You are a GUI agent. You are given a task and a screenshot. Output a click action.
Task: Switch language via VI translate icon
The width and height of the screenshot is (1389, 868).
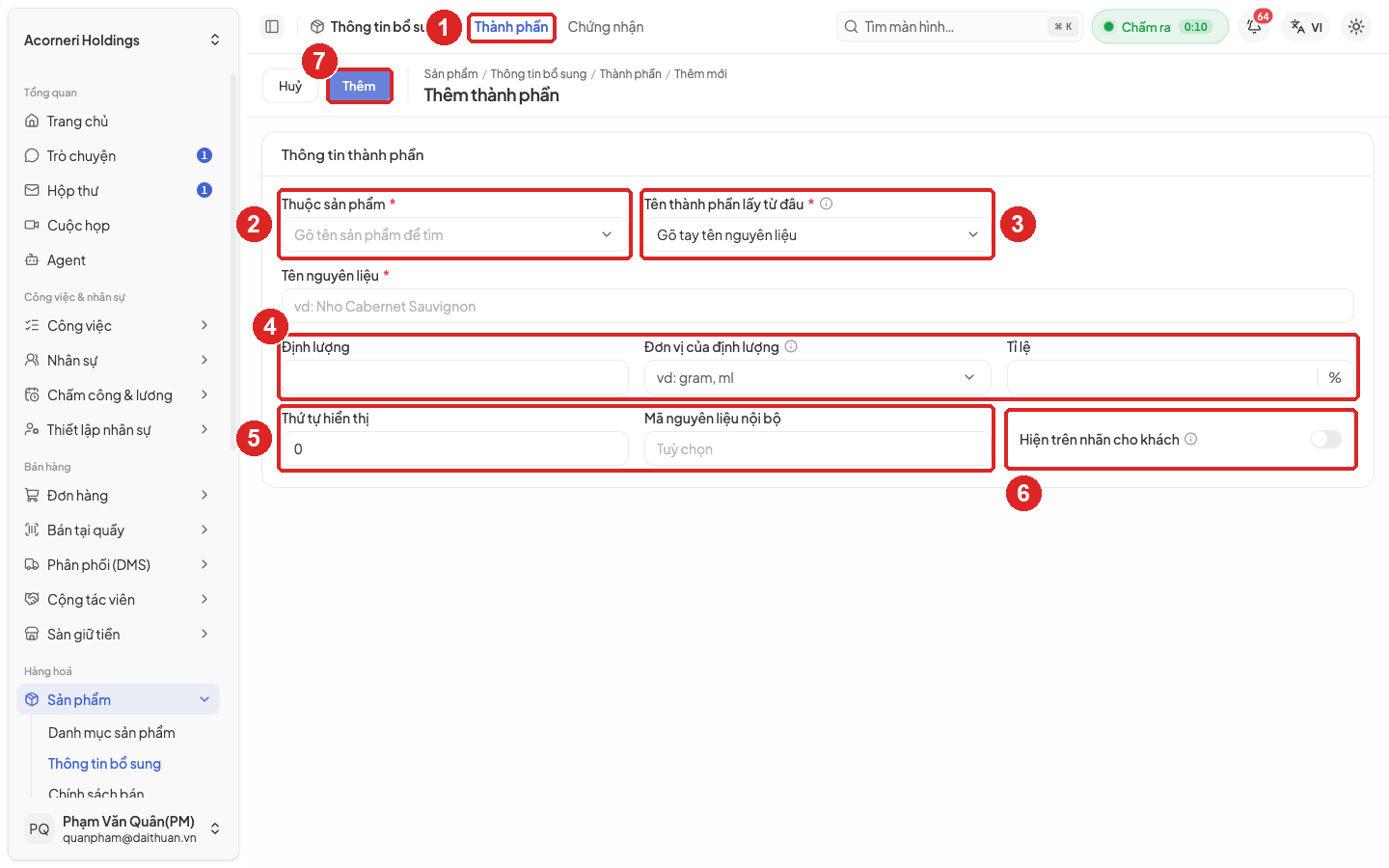(x=1307, y=27)
